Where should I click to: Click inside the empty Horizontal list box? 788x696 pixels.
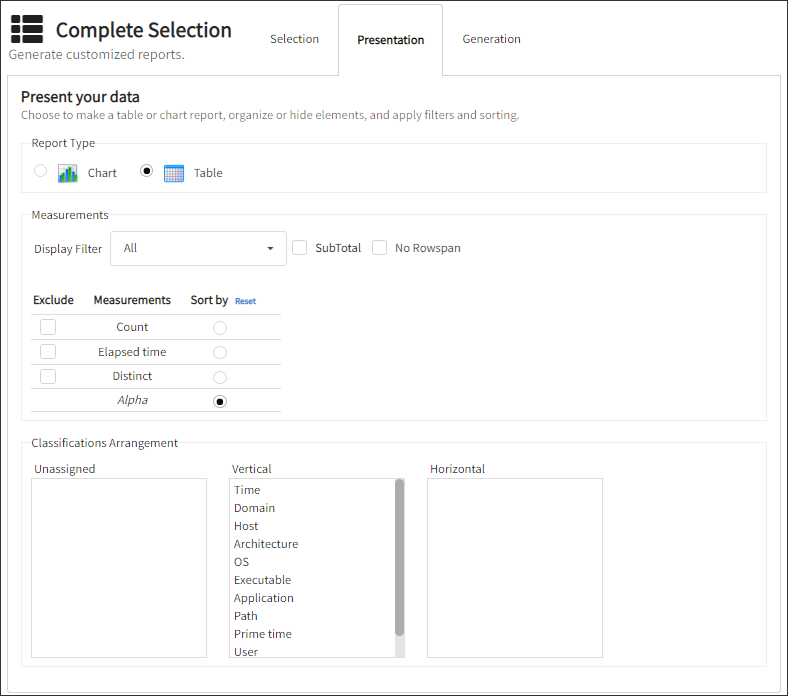515,568
